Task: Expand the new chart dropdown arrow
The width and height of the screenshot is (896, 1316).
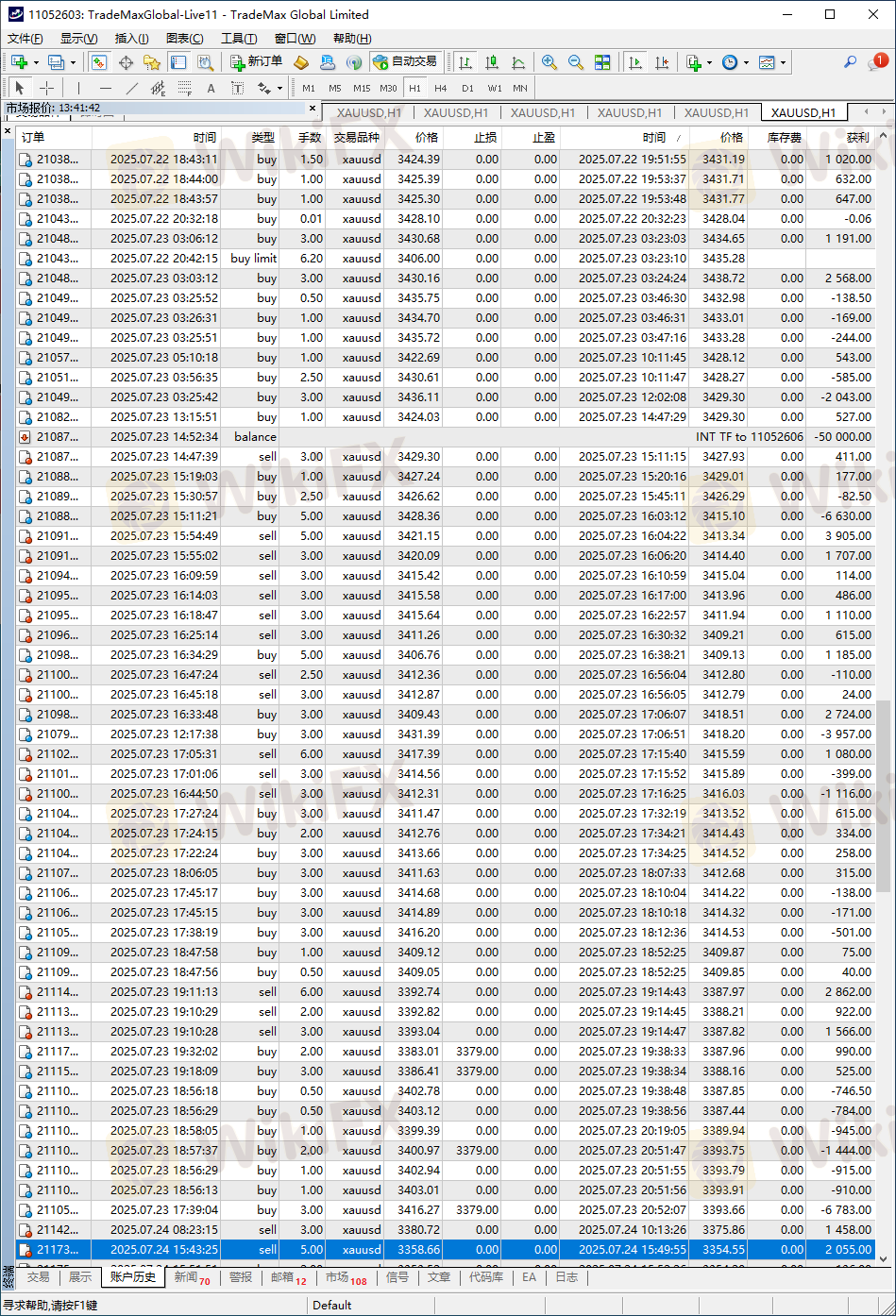Action: [x=36, y=62]
